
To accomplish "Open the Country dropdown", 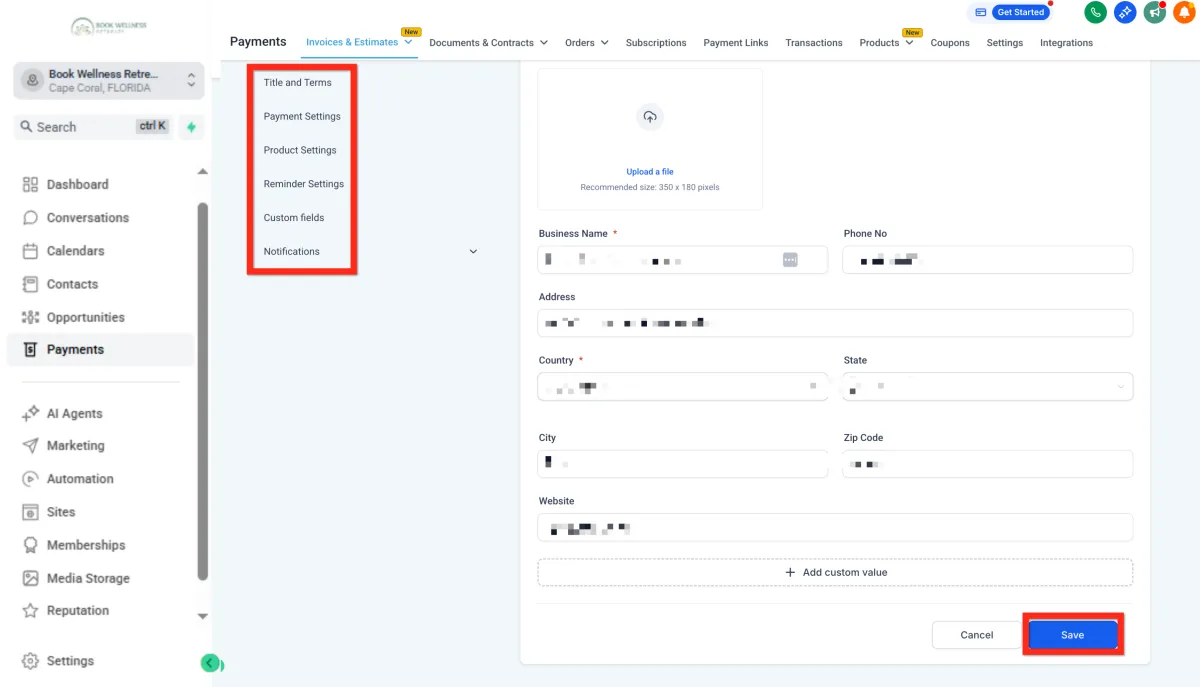I will [683, 386].
